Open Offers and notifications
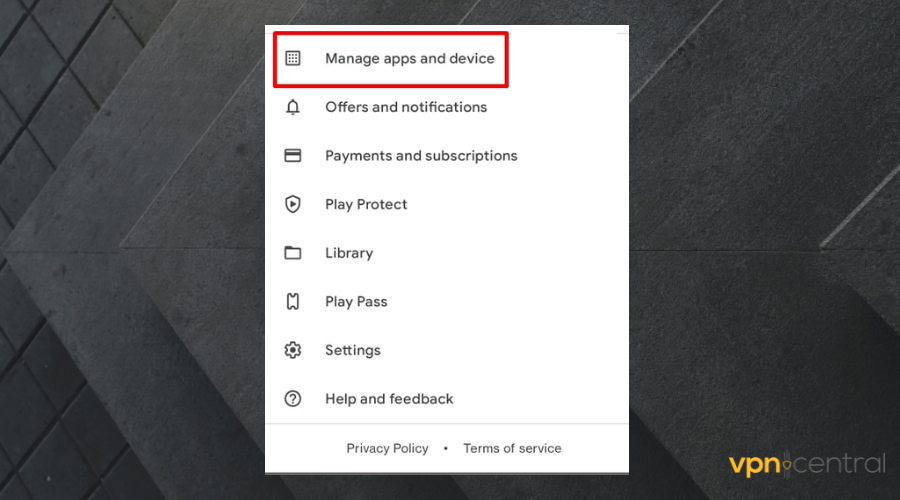Viewport: 900px width, 500px height. [405, 107]
